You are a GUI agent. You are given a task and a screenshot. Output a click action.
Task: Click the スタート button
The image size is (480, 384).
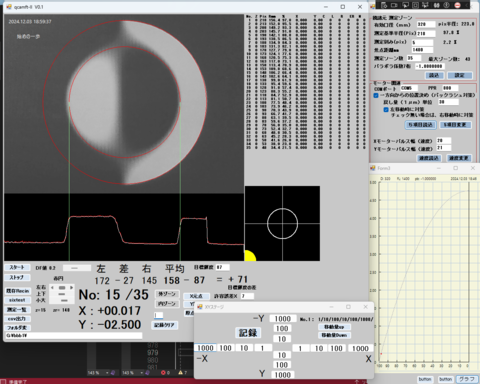tap(17, 267)
